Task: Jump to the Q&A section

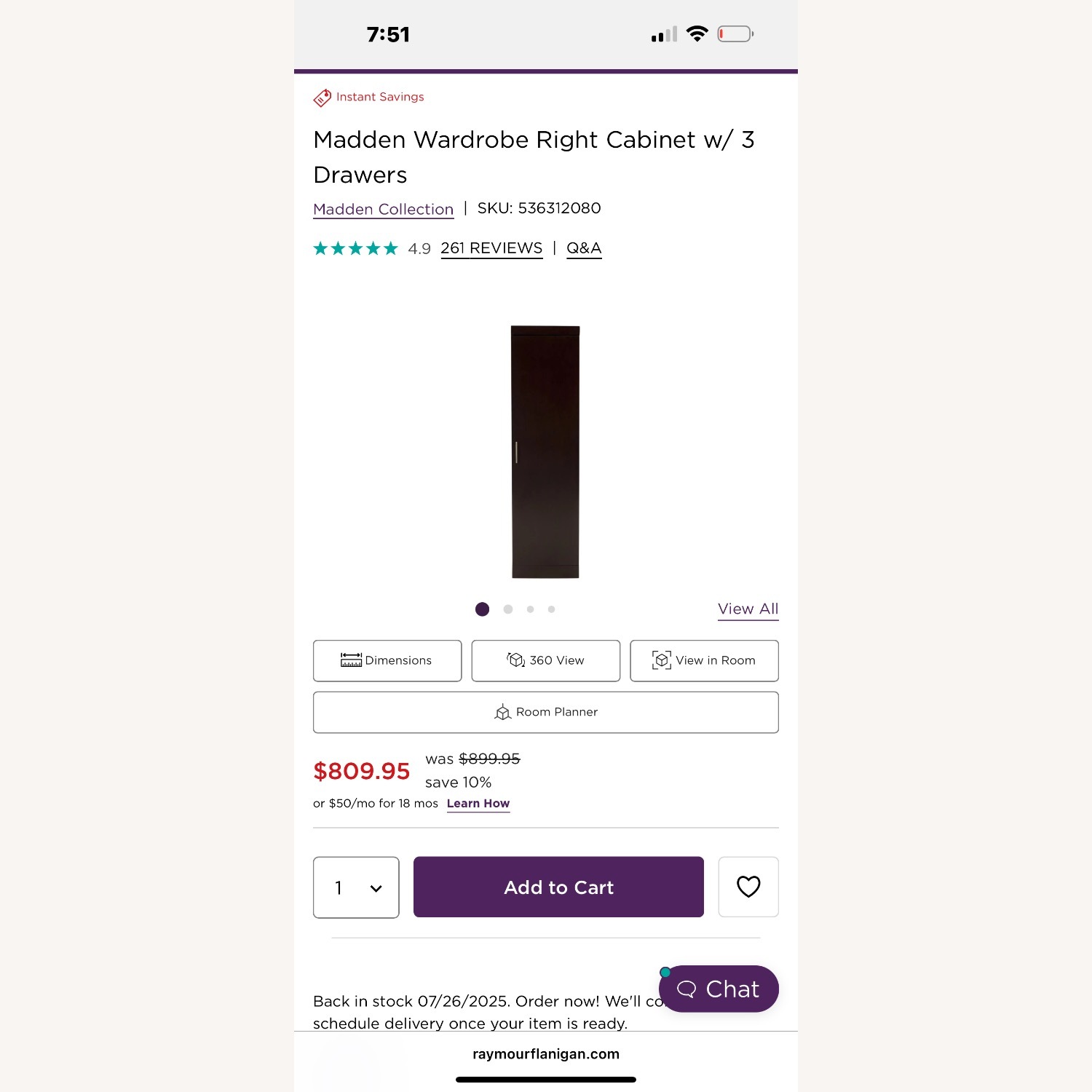Action: [x=584, y=248]
